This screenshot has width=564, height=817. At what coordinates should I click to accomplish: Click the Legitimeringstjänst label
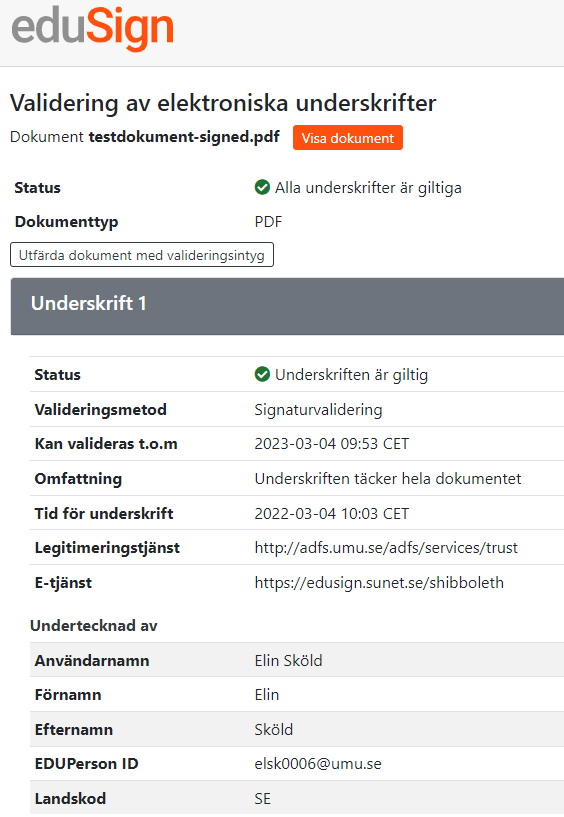107,548
